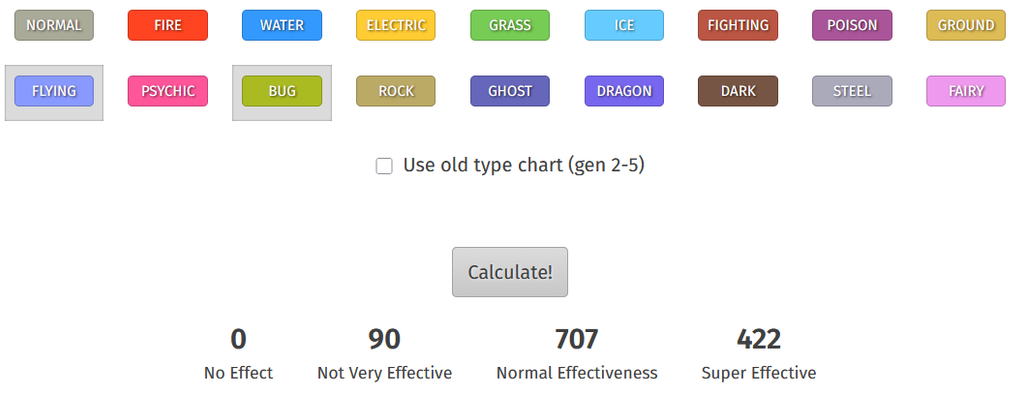
Task: Choose the STEEL type
Action: [852, 91]
